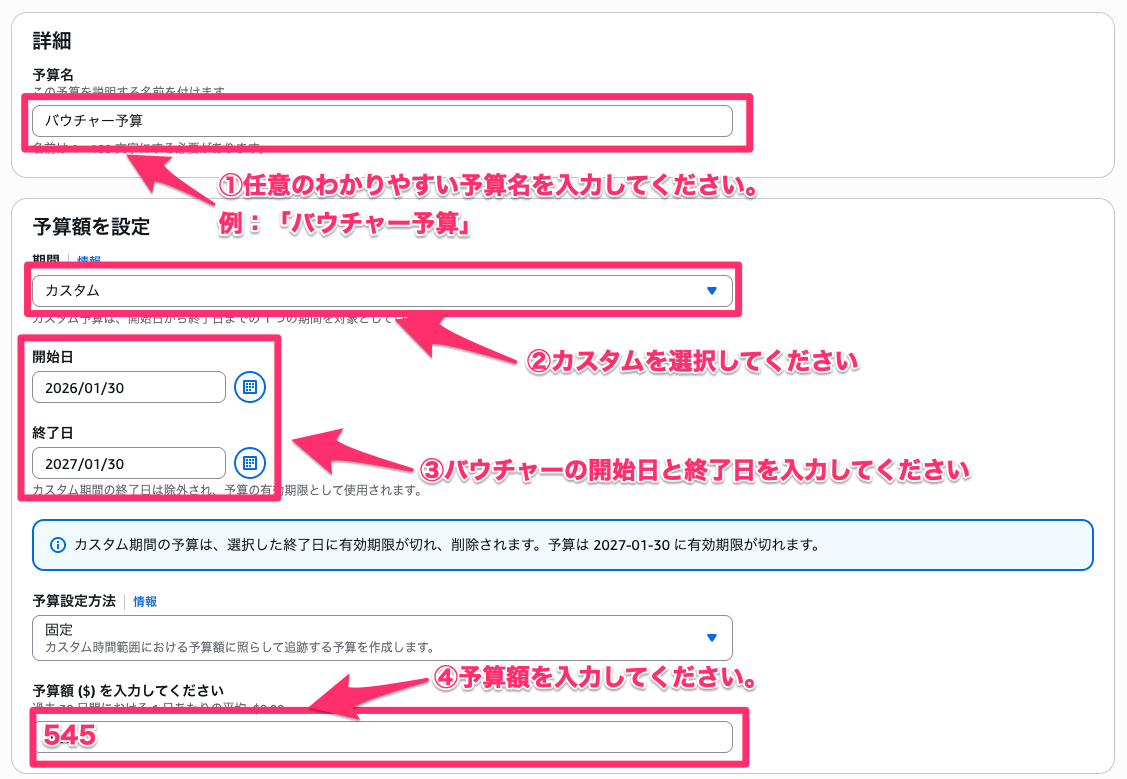1127x779 pixels.
Task: Click the blue arrow on the 期間 dropdown
Action: (711, 290)
